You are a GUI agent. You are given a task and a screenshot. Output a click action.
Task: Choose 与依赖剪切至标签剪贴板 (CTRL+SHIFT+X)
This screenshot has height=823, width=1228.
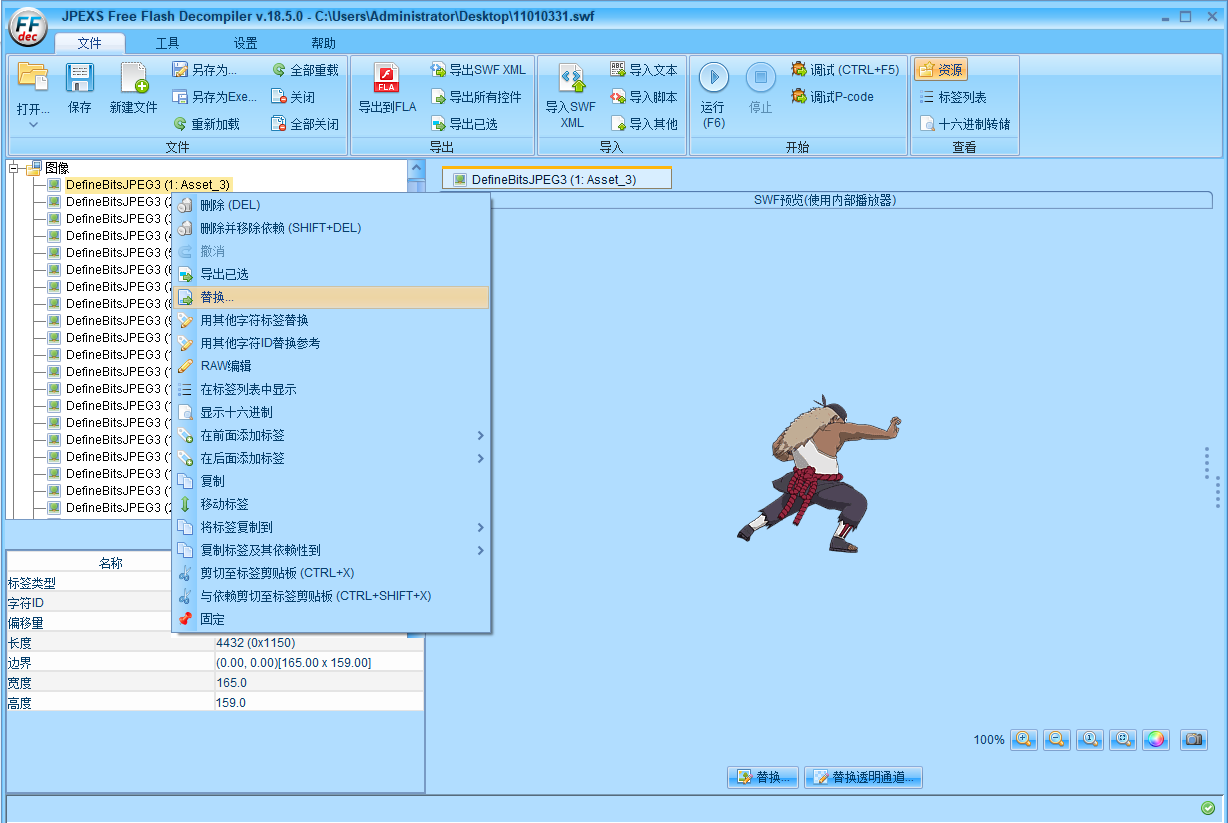(331, 596)
